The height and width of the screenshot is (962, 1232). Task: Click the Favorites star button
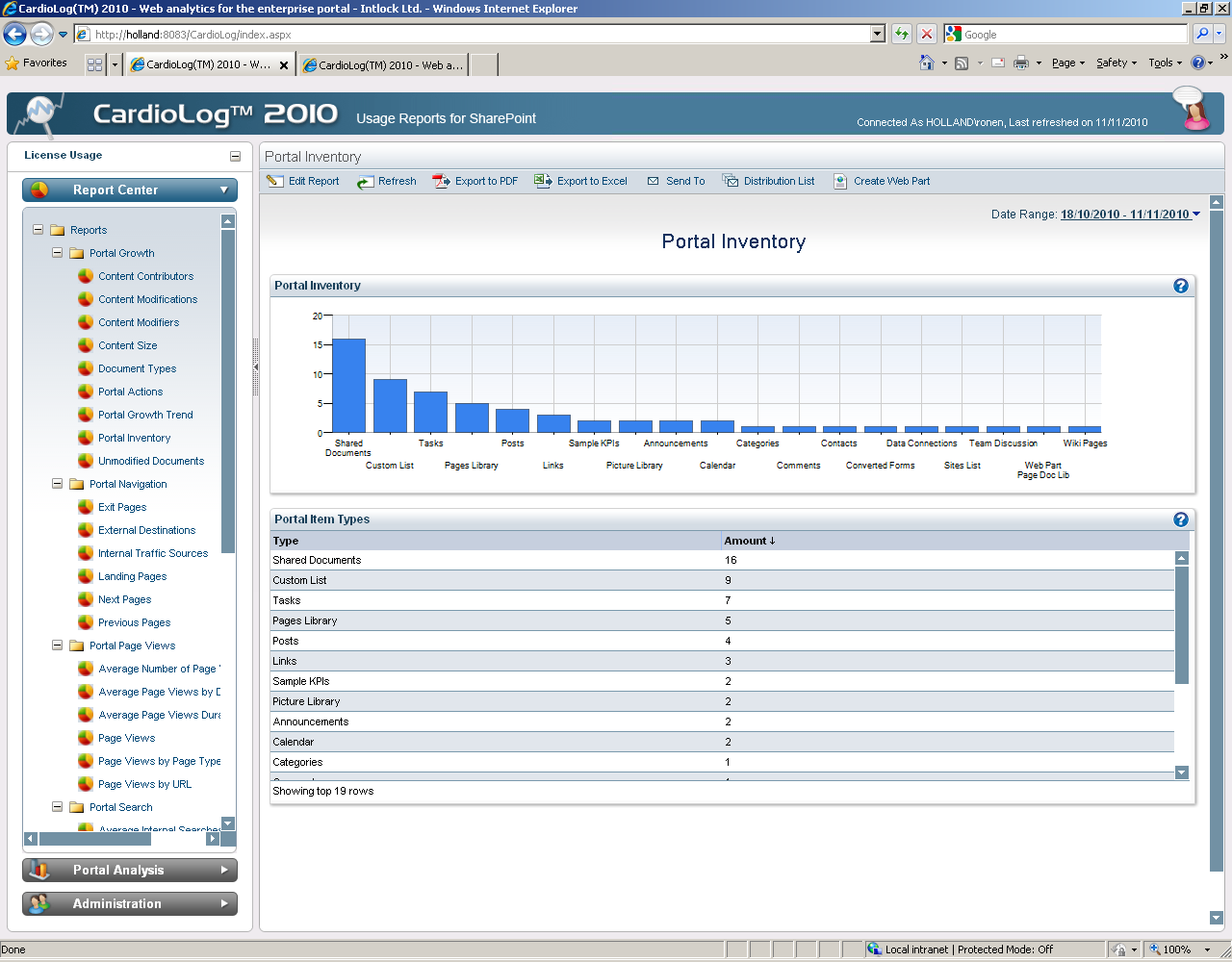(37, 63)
